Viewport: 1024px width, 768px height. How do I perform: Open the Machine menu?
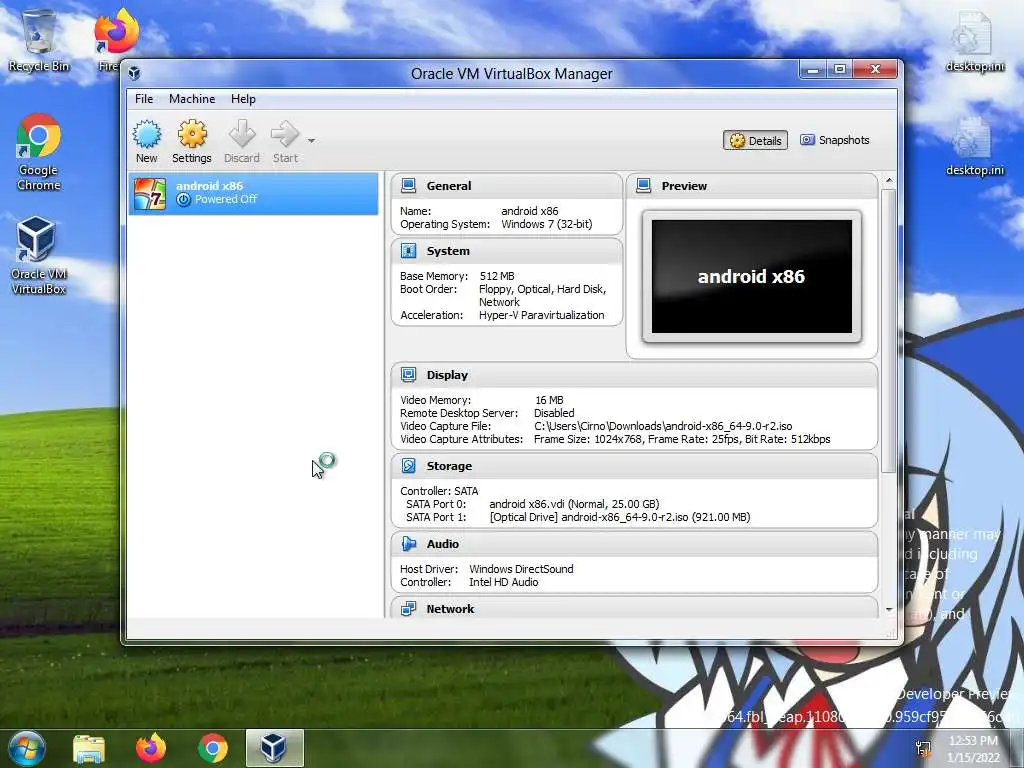coord(192,99)
